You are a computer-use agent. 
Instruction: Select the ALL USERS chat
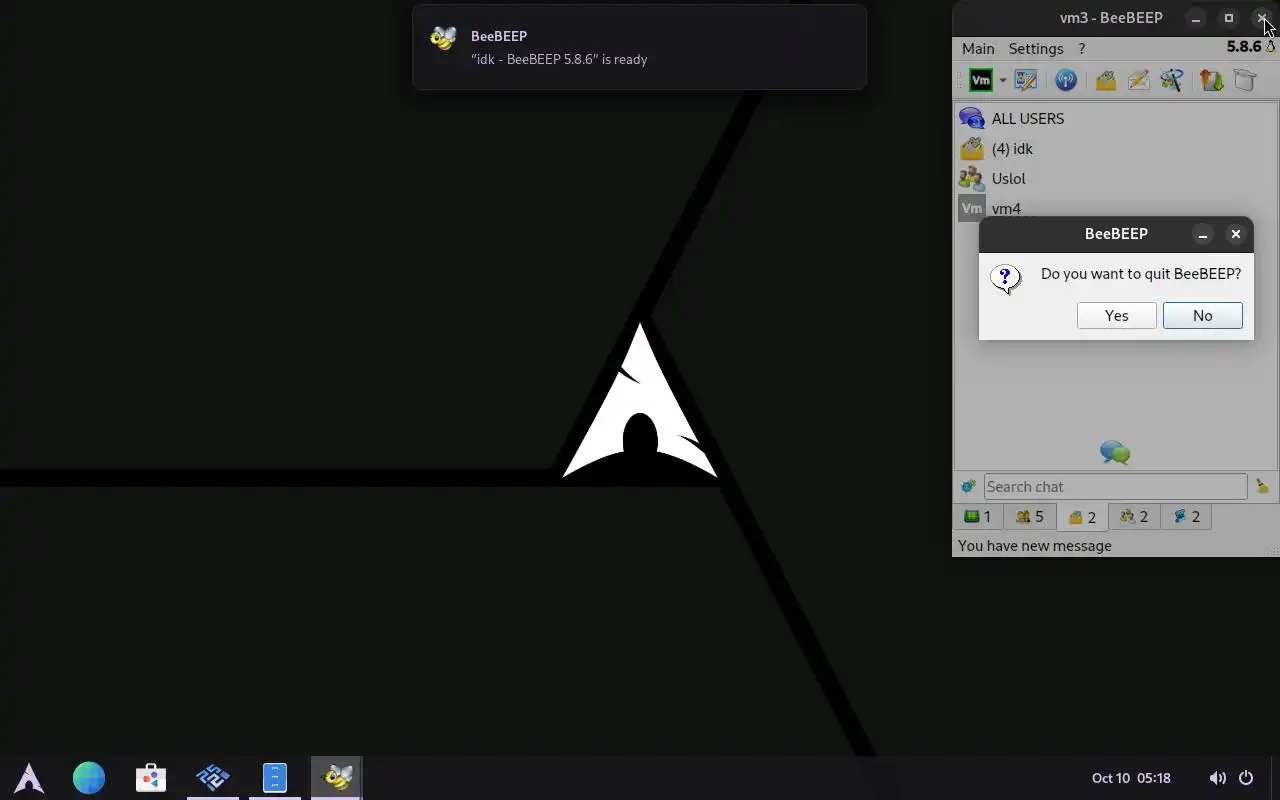tap(1116, 118)
